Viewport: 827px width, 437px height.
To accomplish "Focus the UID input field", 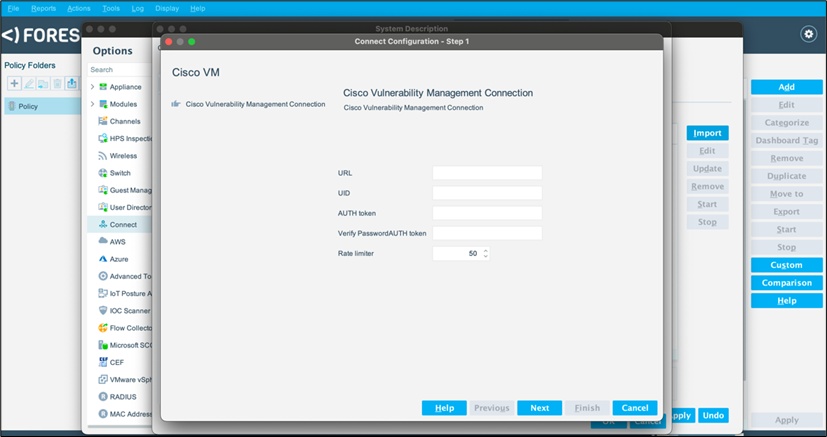I will tap(487, 193).
